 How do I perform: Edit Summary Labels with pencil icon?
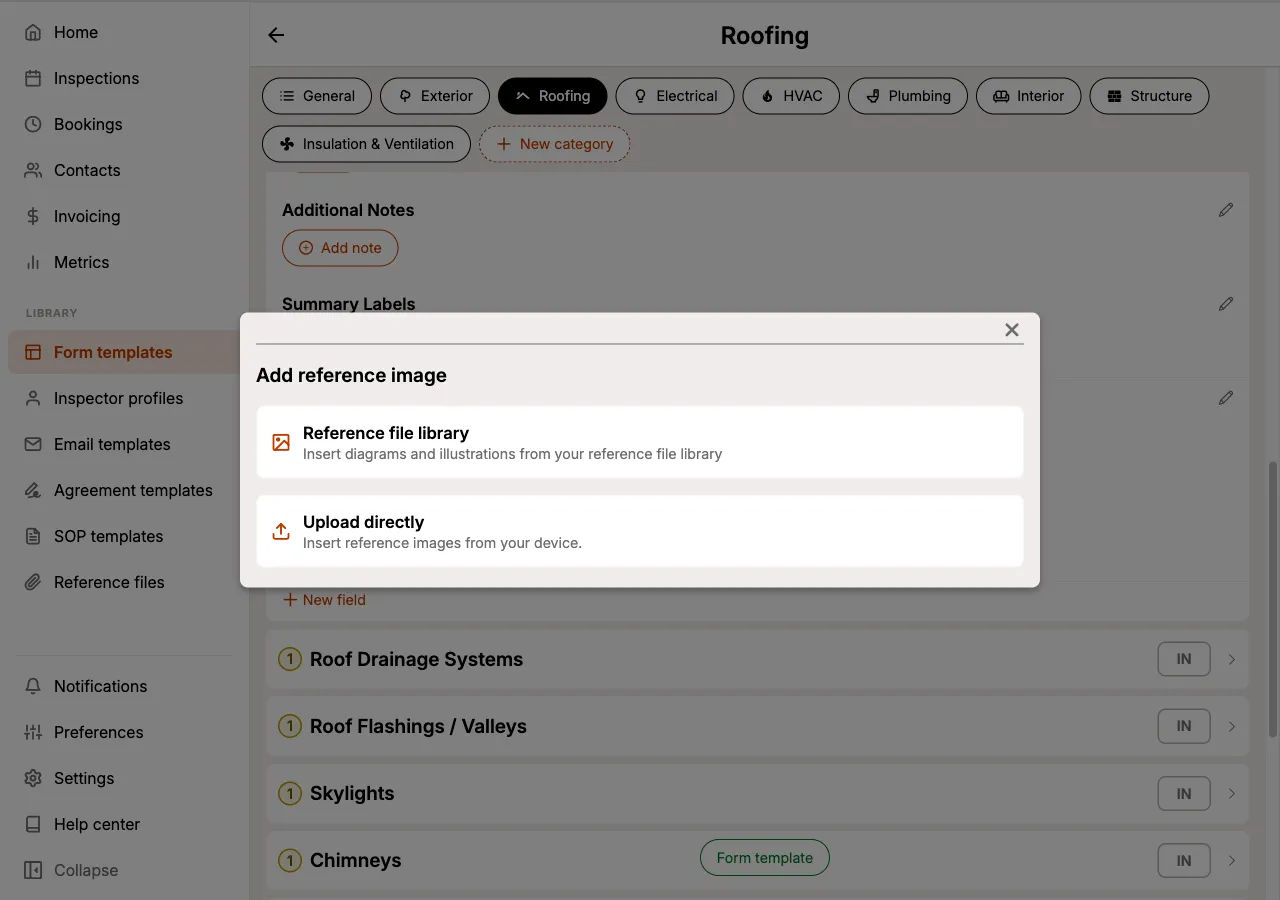pyautogui.click(x=1226, y=304)
